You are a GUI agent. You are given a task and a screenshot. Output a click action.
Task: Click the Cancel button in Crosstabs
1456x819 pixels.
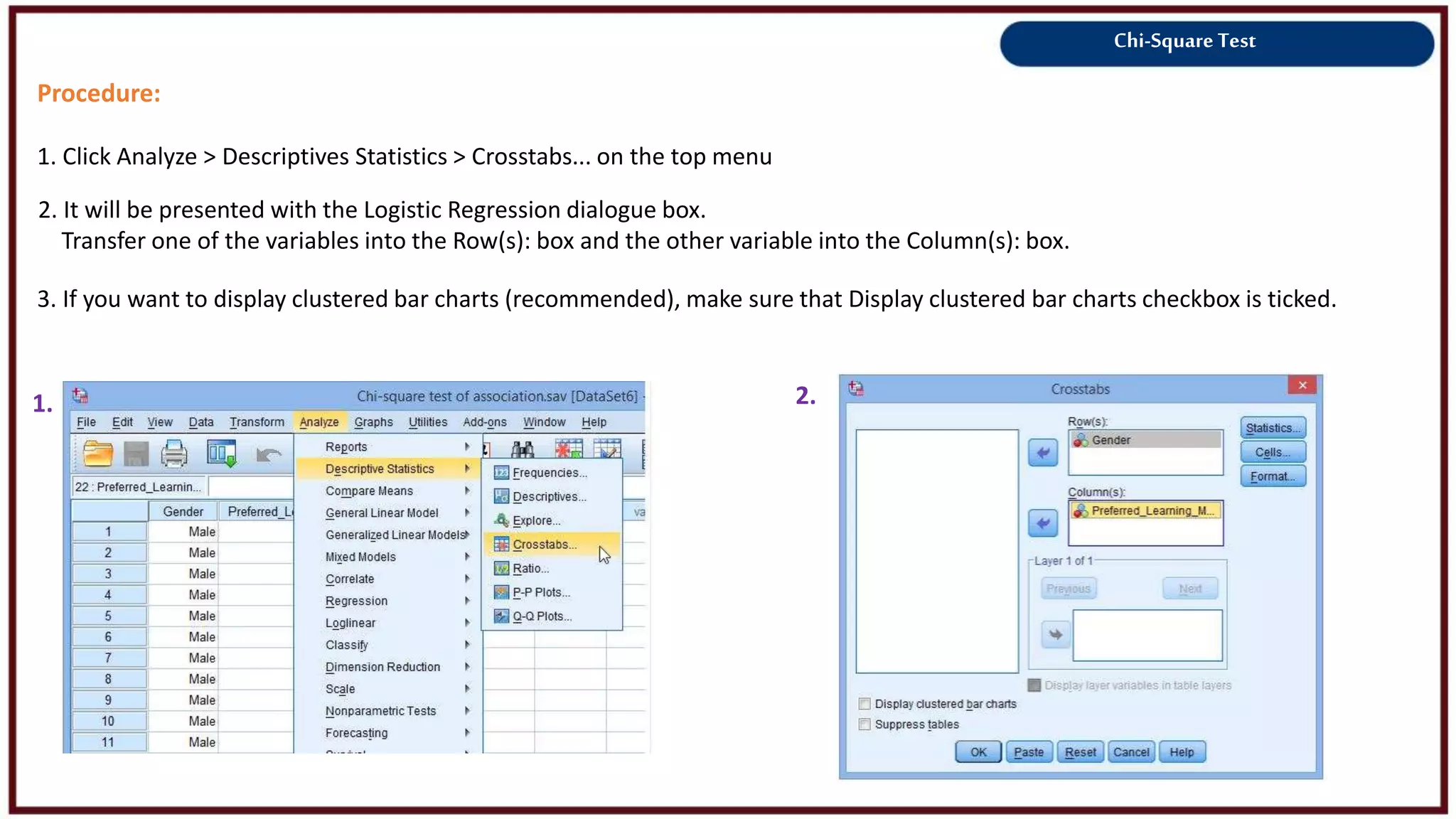point(1131,752)
